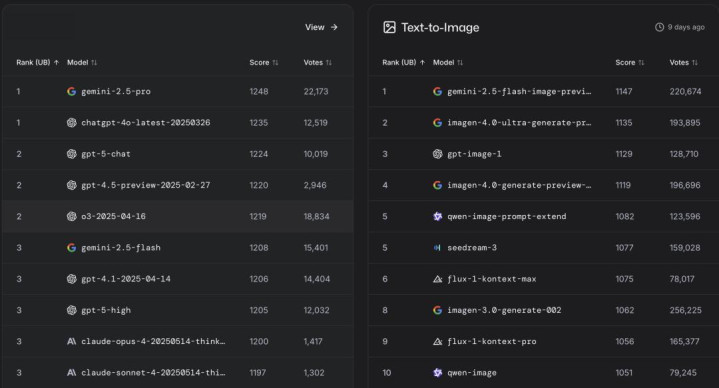Sort Text-to-Image table by Score column
Image resolution: width=719 pixels, height=388 pixels.
coord(630,62)
